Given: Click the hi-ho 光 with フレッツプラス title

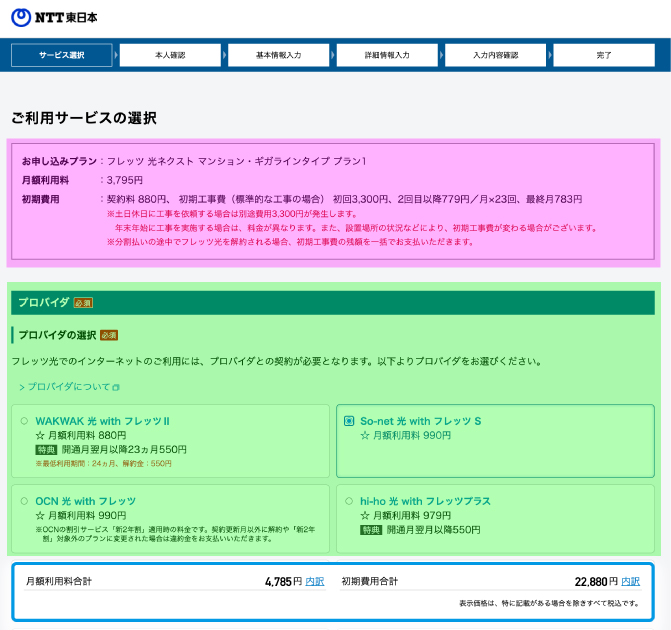Looking at the screenshot, I should (x=425, y=501).
